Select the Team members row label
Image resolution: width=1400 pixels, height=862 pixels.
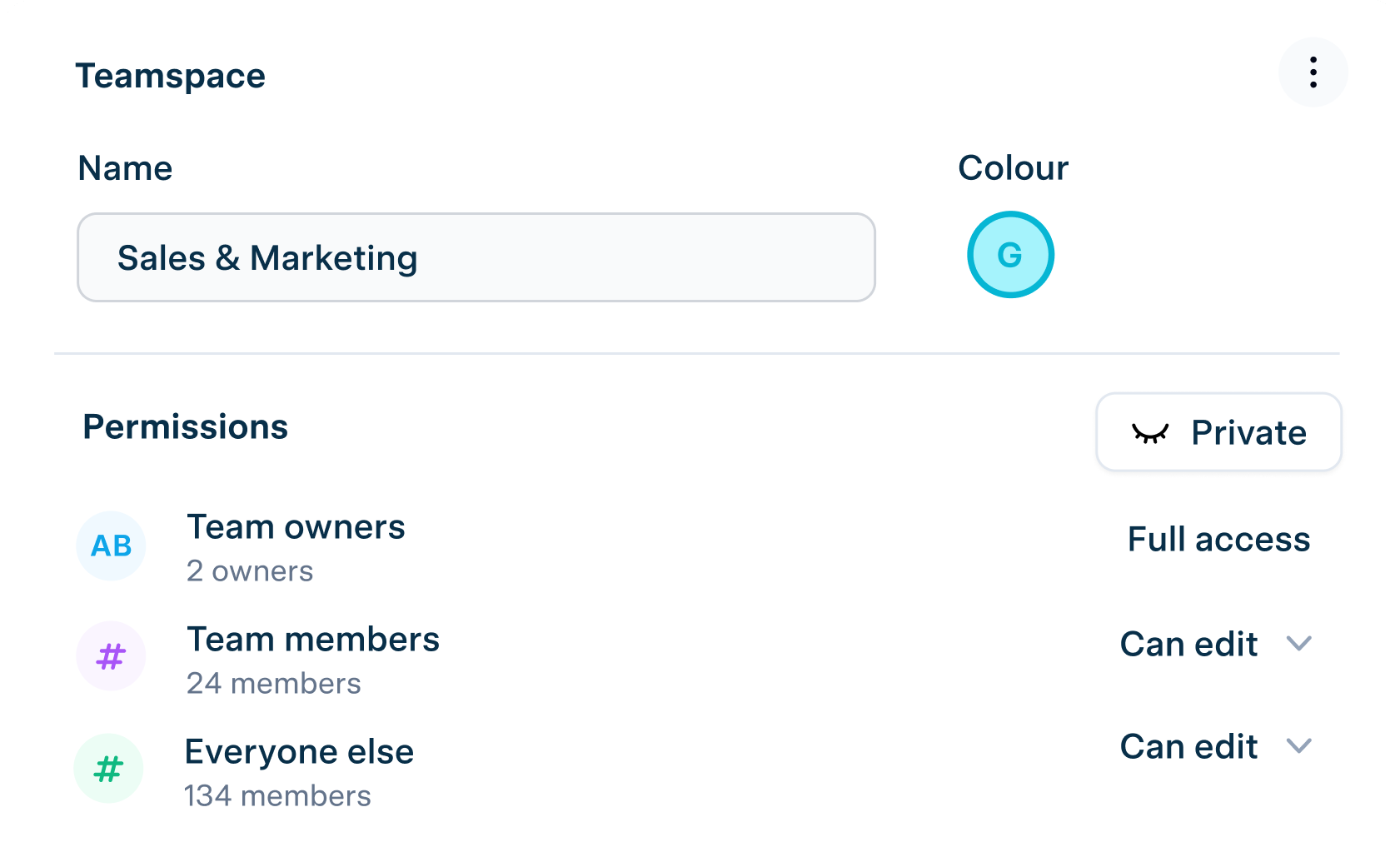coord(313,640)
